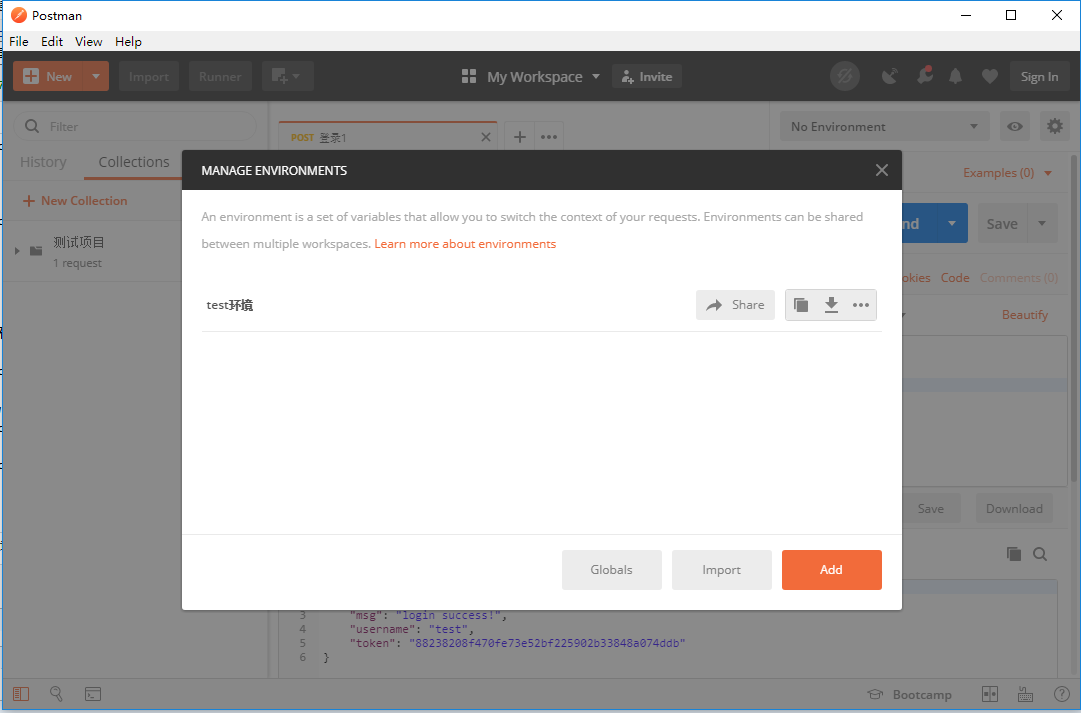
Task: Click the response Download button
Action: (1014, 508)
